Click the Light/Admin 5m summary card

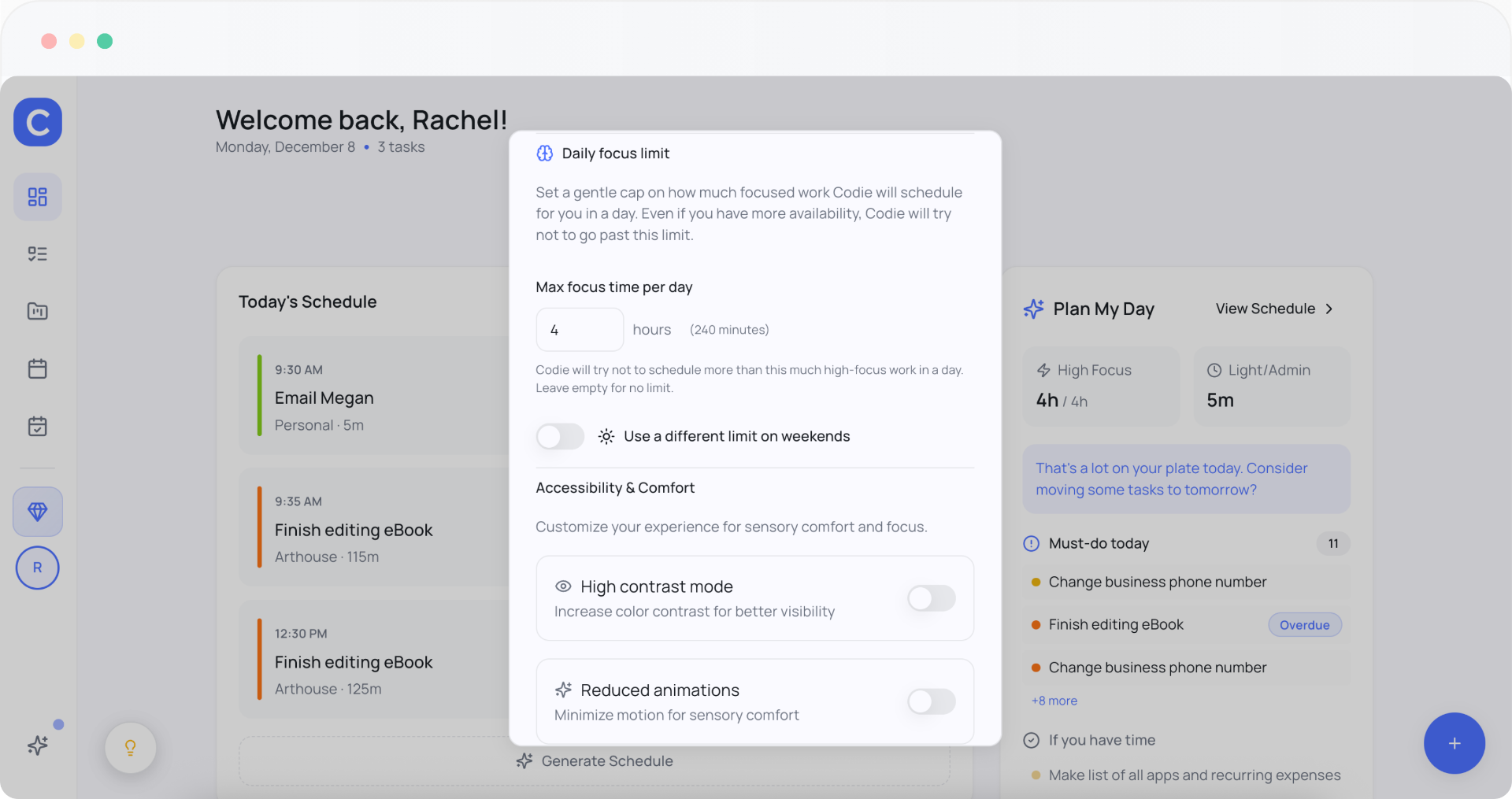pos(1272,387)
